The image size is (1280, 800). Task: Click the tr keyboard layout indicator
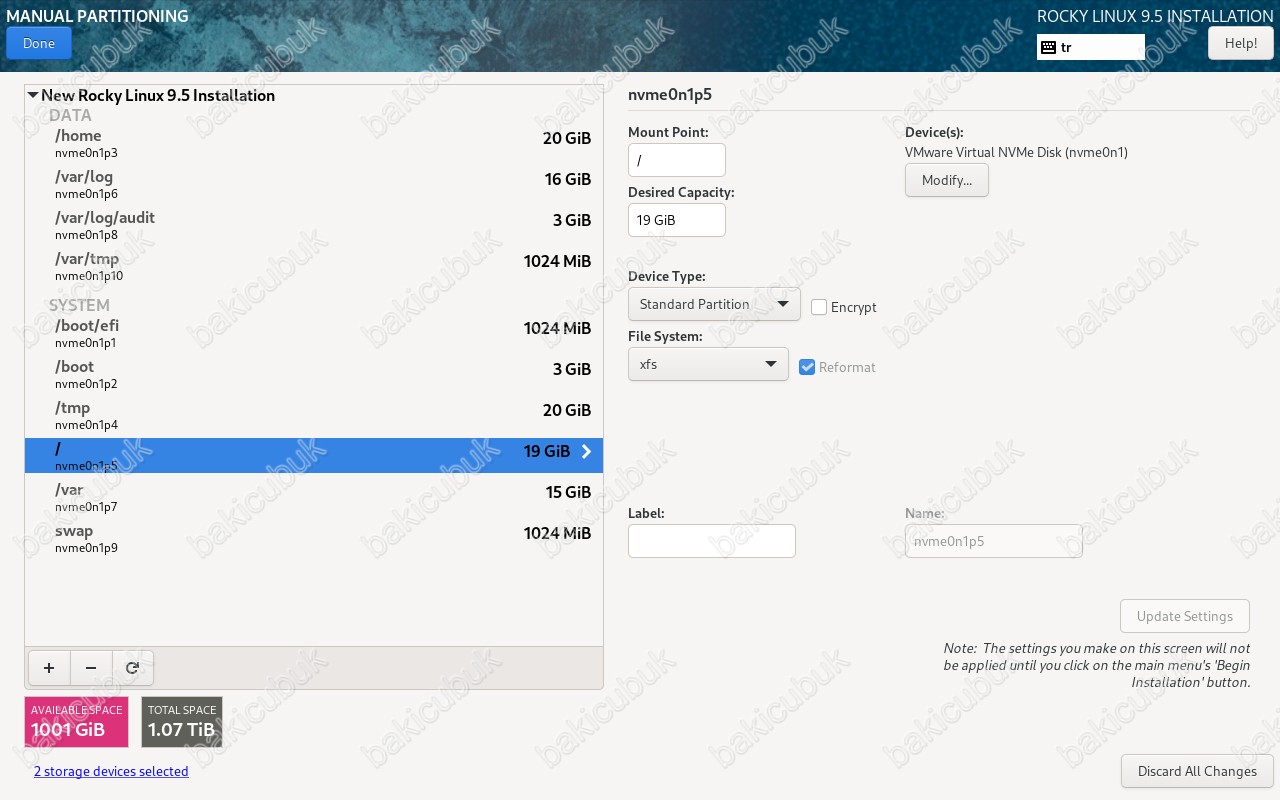pyautogui.click(x=1091, y=47)
